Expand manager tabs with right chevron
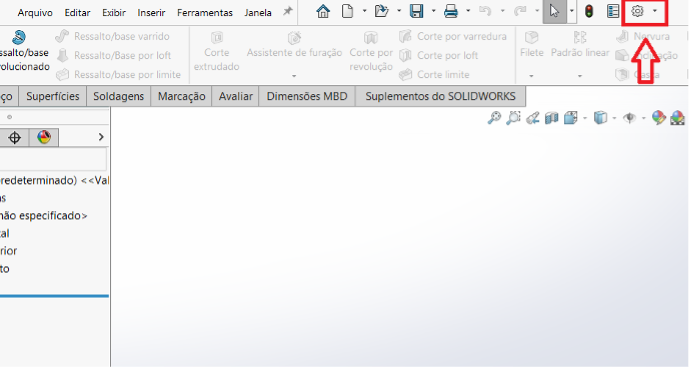 click(x=101, y=137)
